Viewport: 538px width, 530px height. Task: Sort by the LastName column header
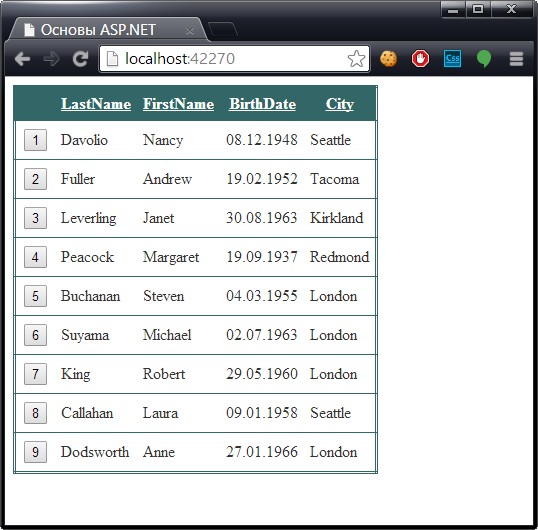coord(96,104)
